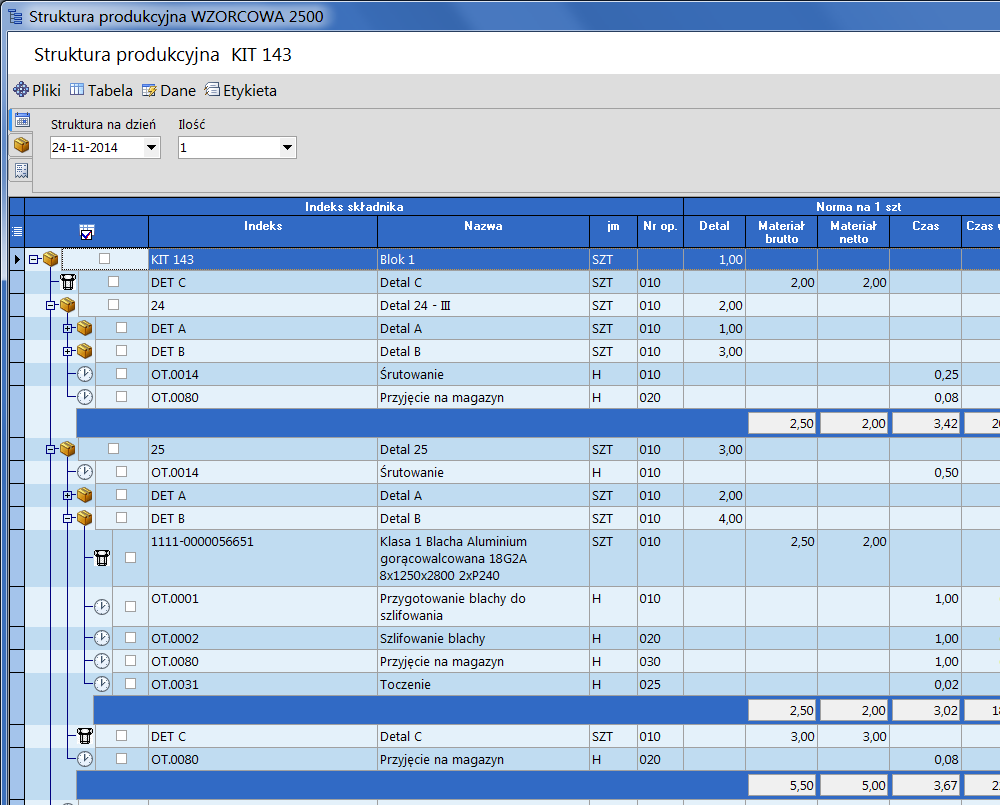
Task: Click clock icon of OT.0080 with Nr op. 030
Action: (102, 661)
